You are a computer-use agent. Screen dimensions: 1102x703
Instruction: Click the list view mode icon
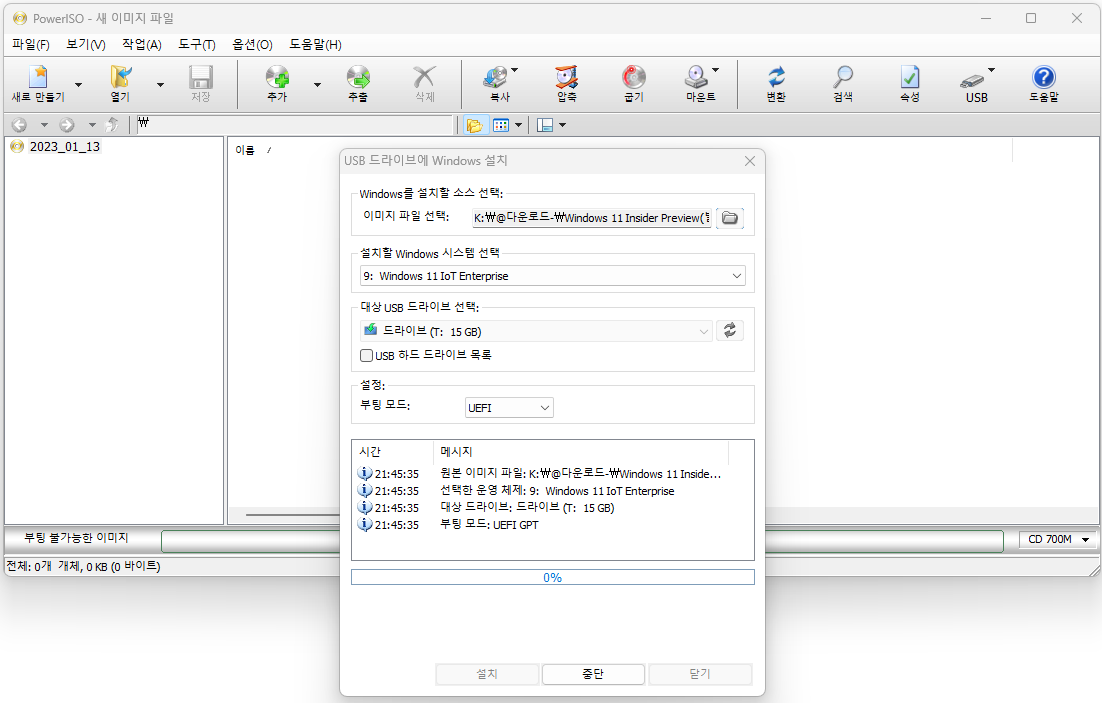tap(500, 125)
